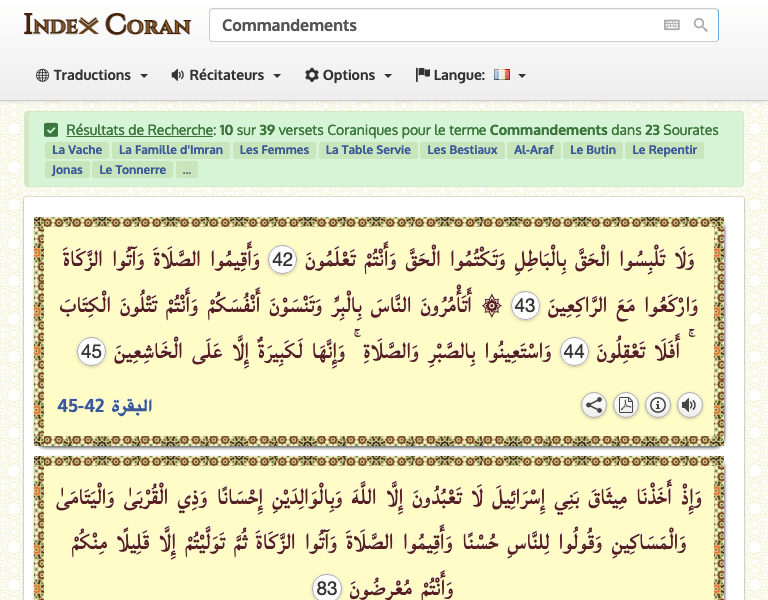
Task: Click the Index Coran logo
Action: click(103, 25)
